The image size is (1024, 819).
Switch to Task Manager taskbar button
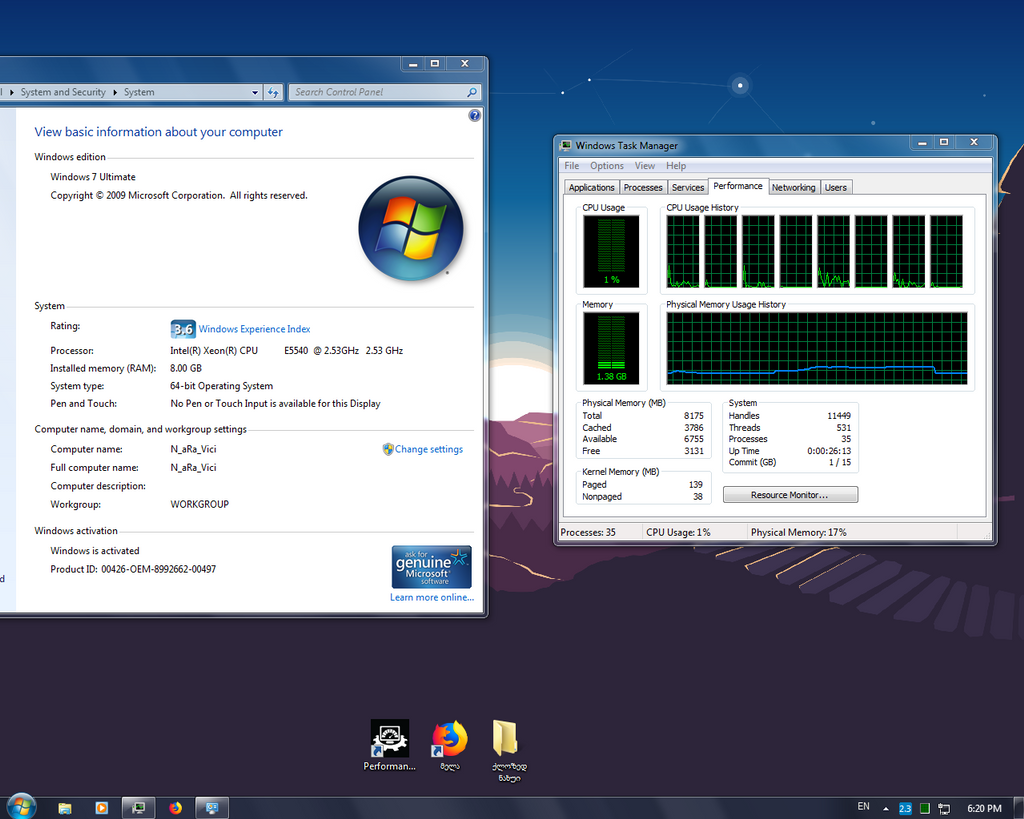pos(138,808)
